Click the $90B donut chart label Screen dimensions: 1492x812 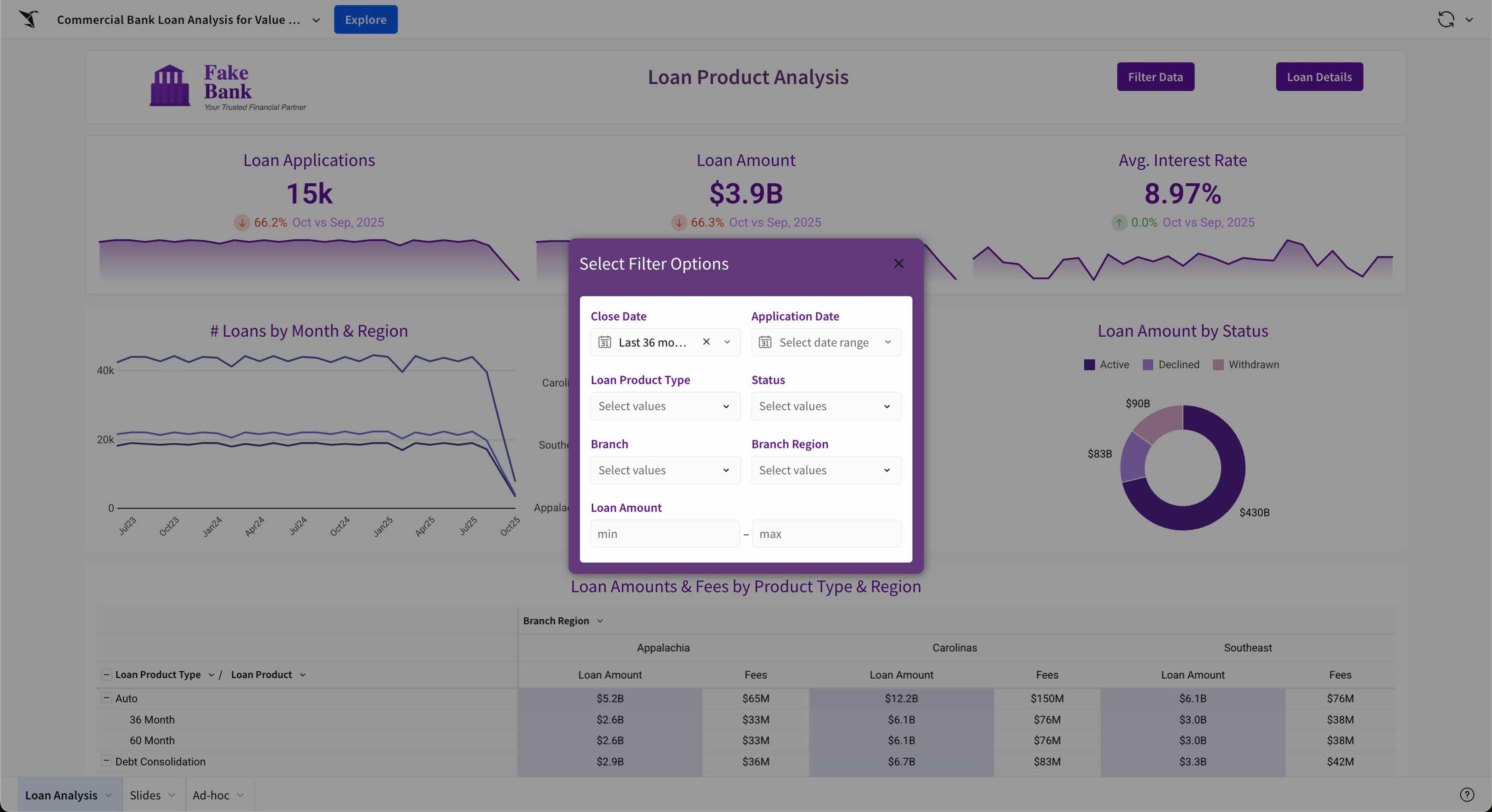(1138, 404)
